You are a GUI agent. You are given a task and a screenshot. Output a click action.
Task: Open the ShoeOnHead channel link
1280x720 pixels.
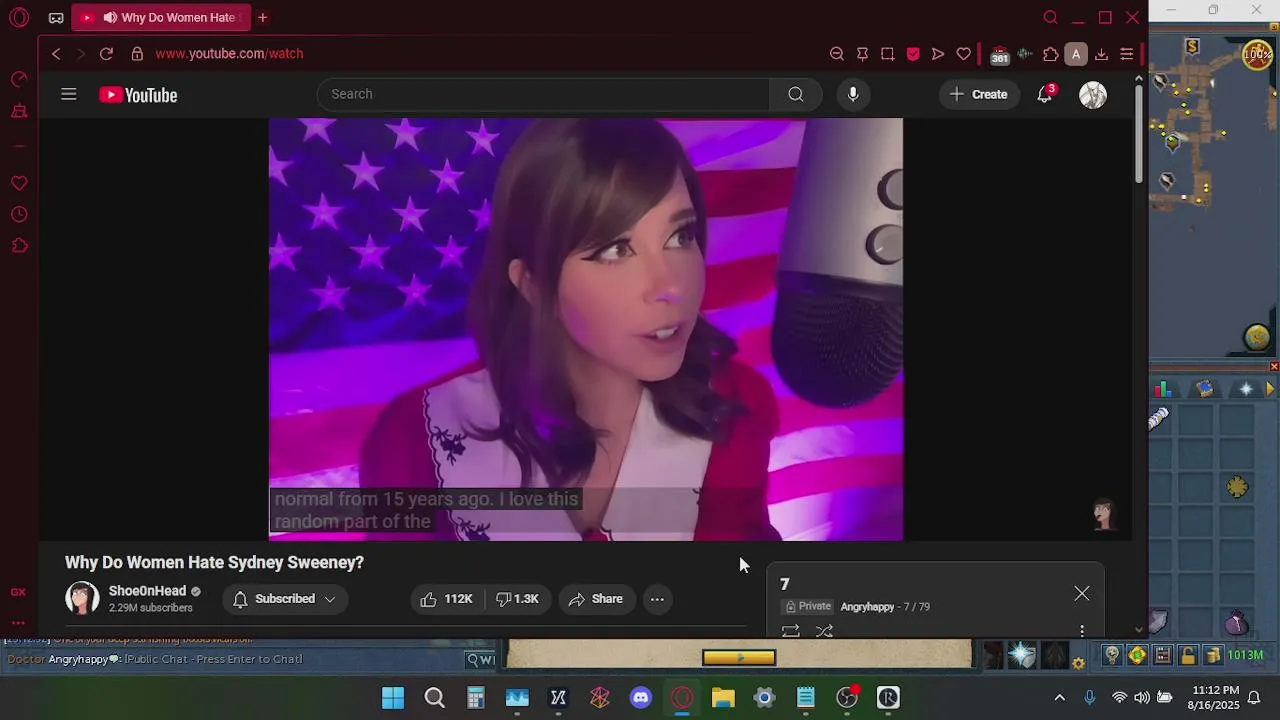click(147, 591)
